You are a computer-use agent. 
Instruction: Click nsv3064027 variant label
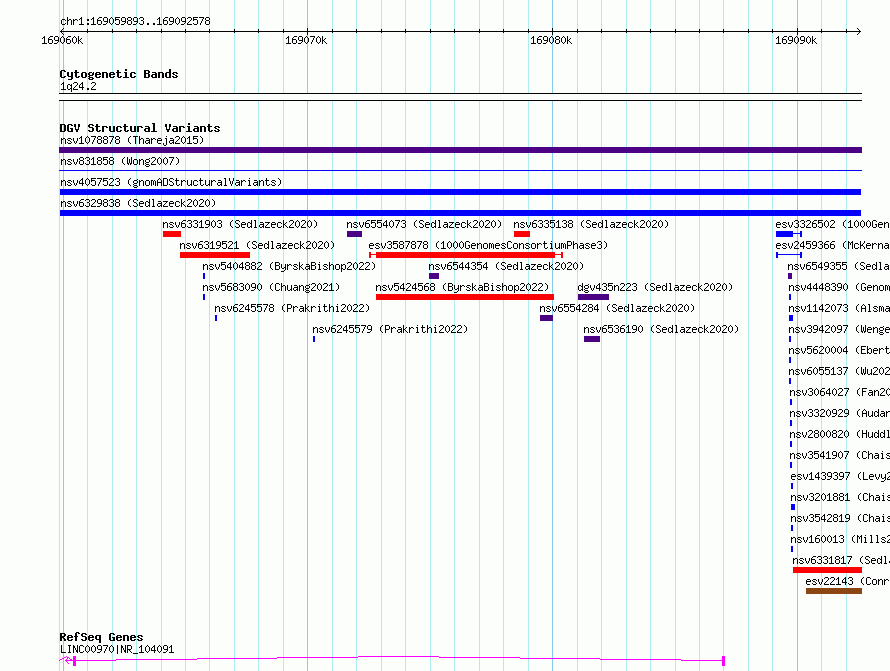tap(839, 392)
